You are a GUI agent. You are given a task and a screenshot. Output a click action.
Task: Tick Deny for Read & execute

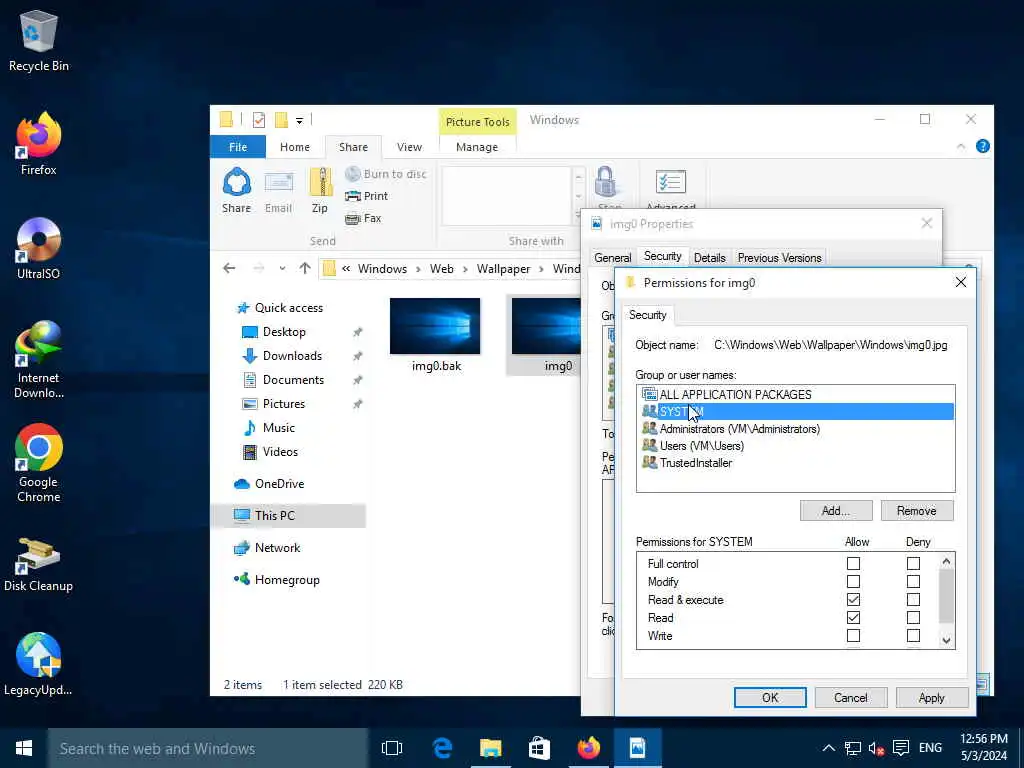[913, 600]
